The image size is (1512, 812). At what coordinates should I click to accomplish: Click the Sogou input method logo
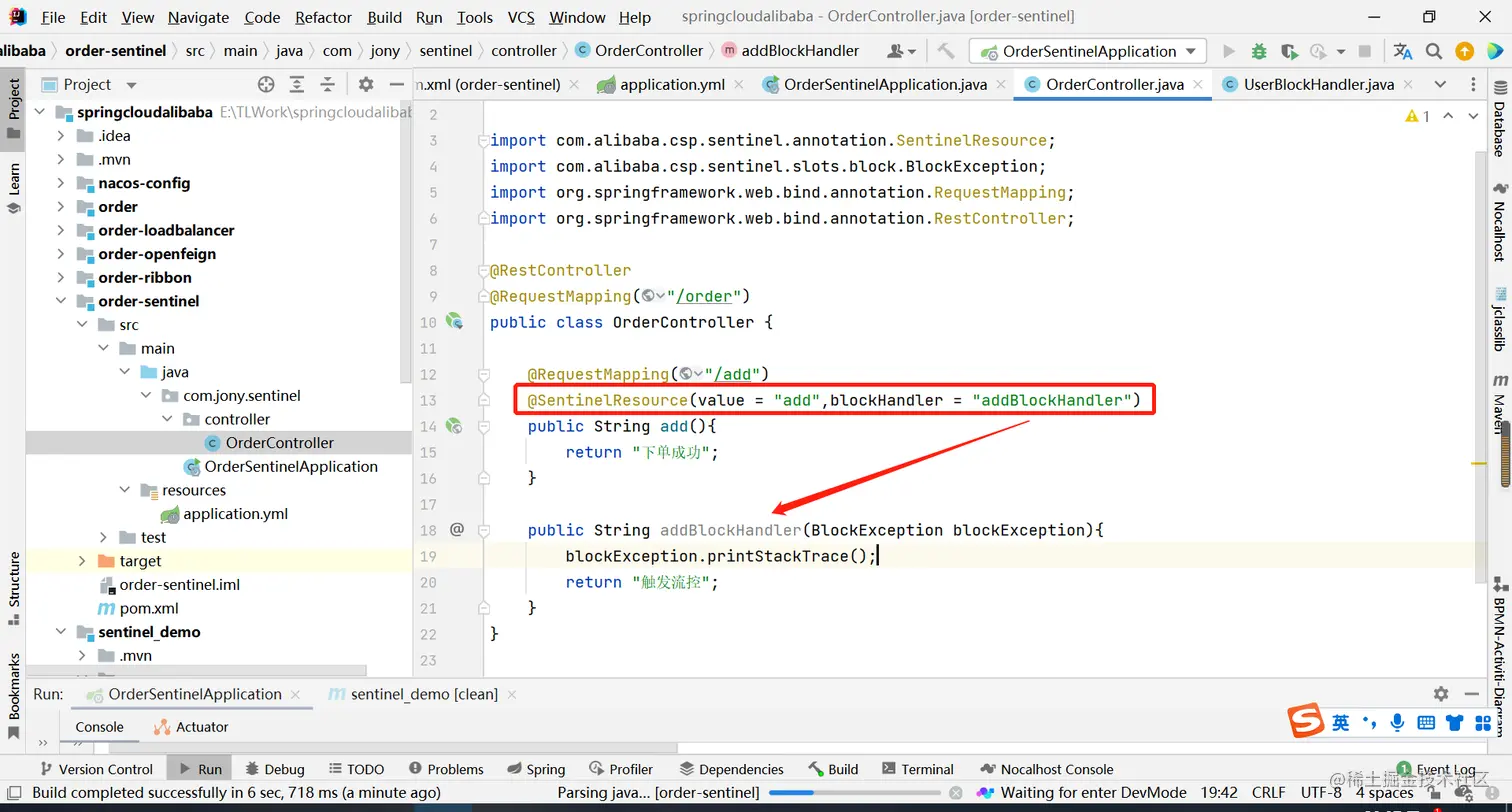click(1305, 721)
